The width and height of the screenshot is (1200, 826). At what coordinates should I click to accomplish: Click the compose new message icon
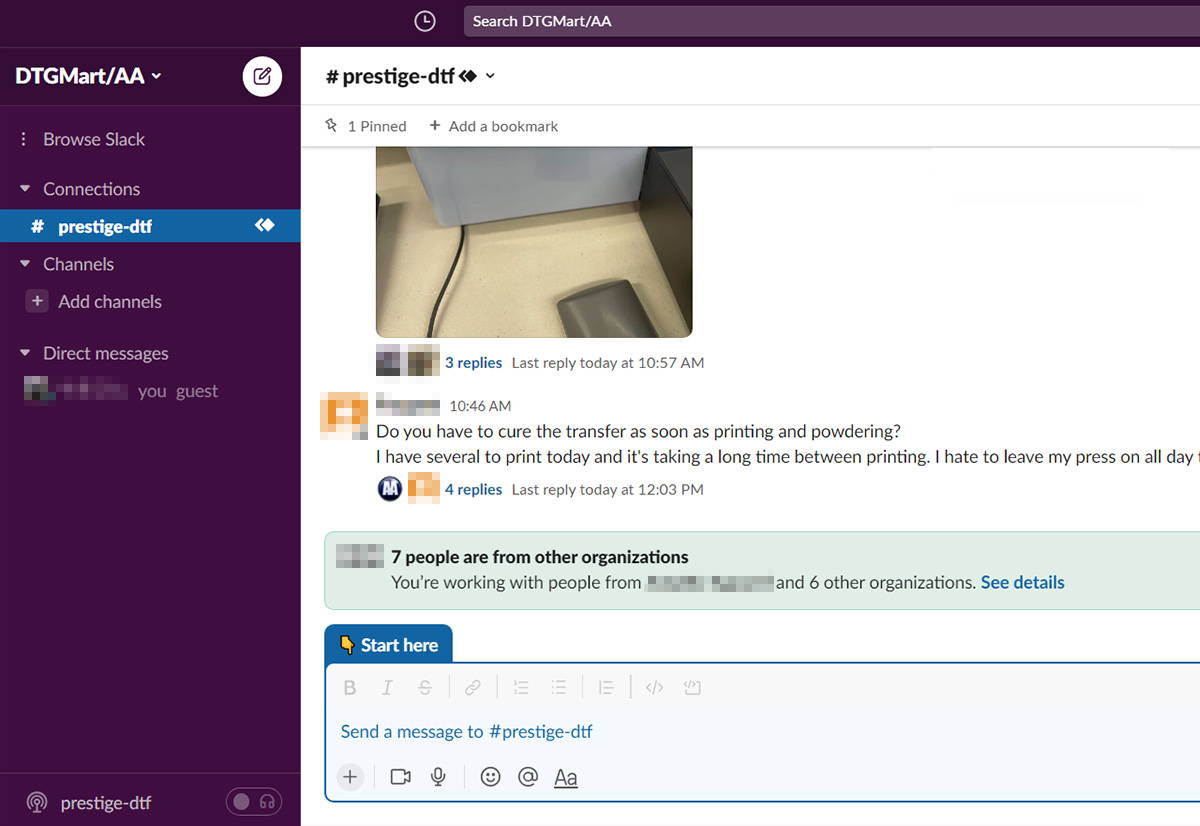point(262,76)
